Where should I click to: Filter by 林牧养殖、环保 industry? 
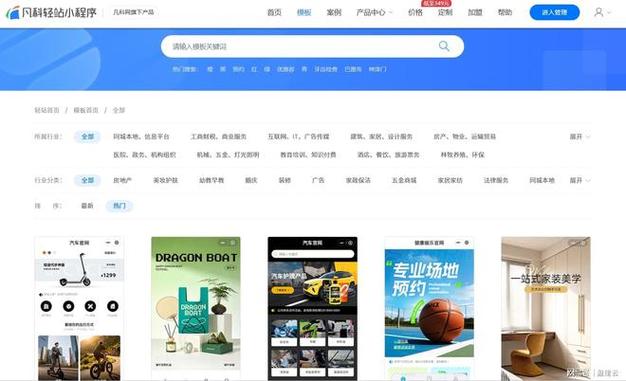462,155
